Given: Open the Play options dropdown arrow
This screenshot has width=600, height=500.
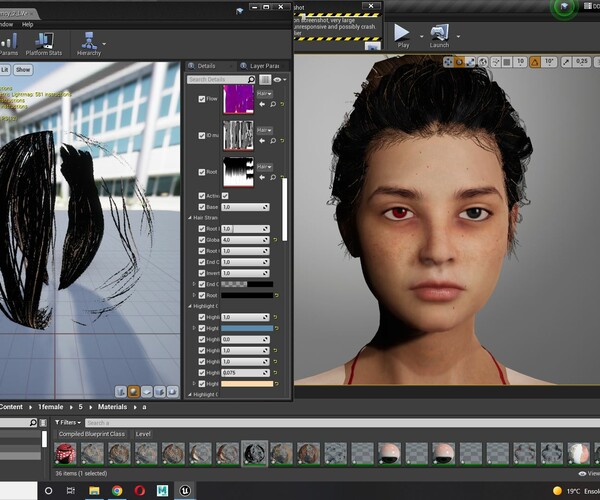Looking at the screenshot, I should coord(421,37).
